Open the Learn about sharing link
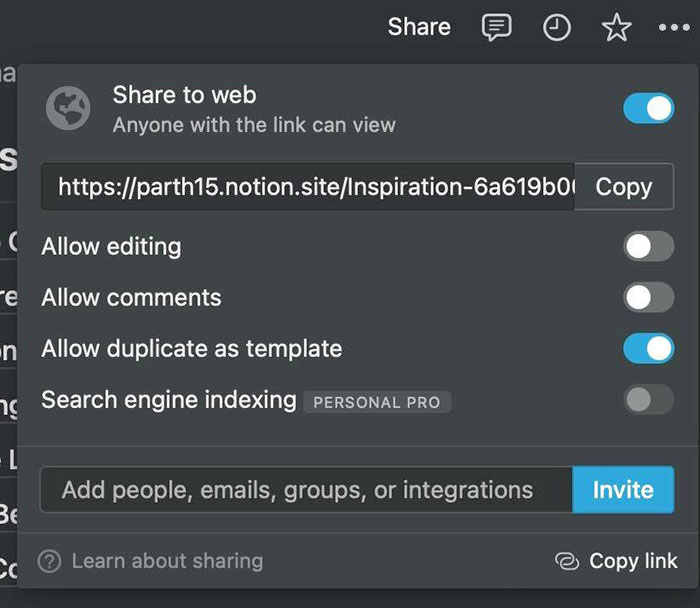The image size is (700, 608). (167, 561)
